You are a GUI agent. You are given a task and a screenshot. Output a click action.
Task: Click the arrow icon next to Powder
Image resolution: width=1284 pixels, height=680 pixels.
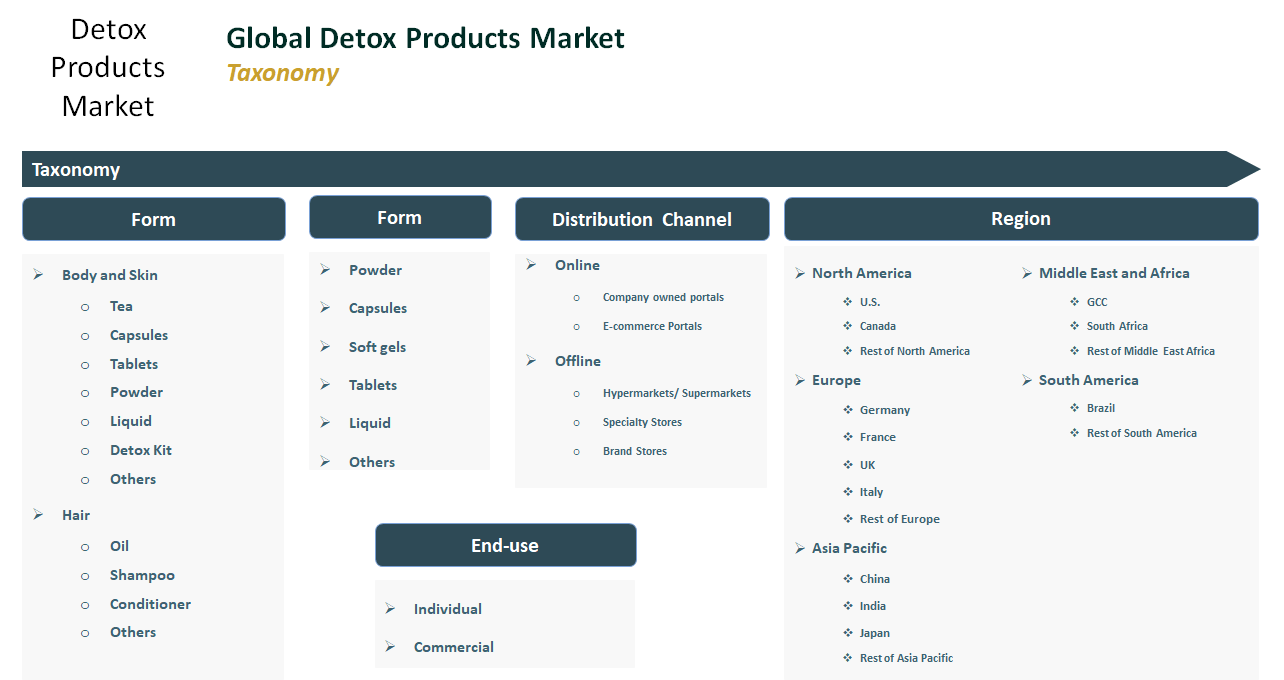(x=324, y=269)
